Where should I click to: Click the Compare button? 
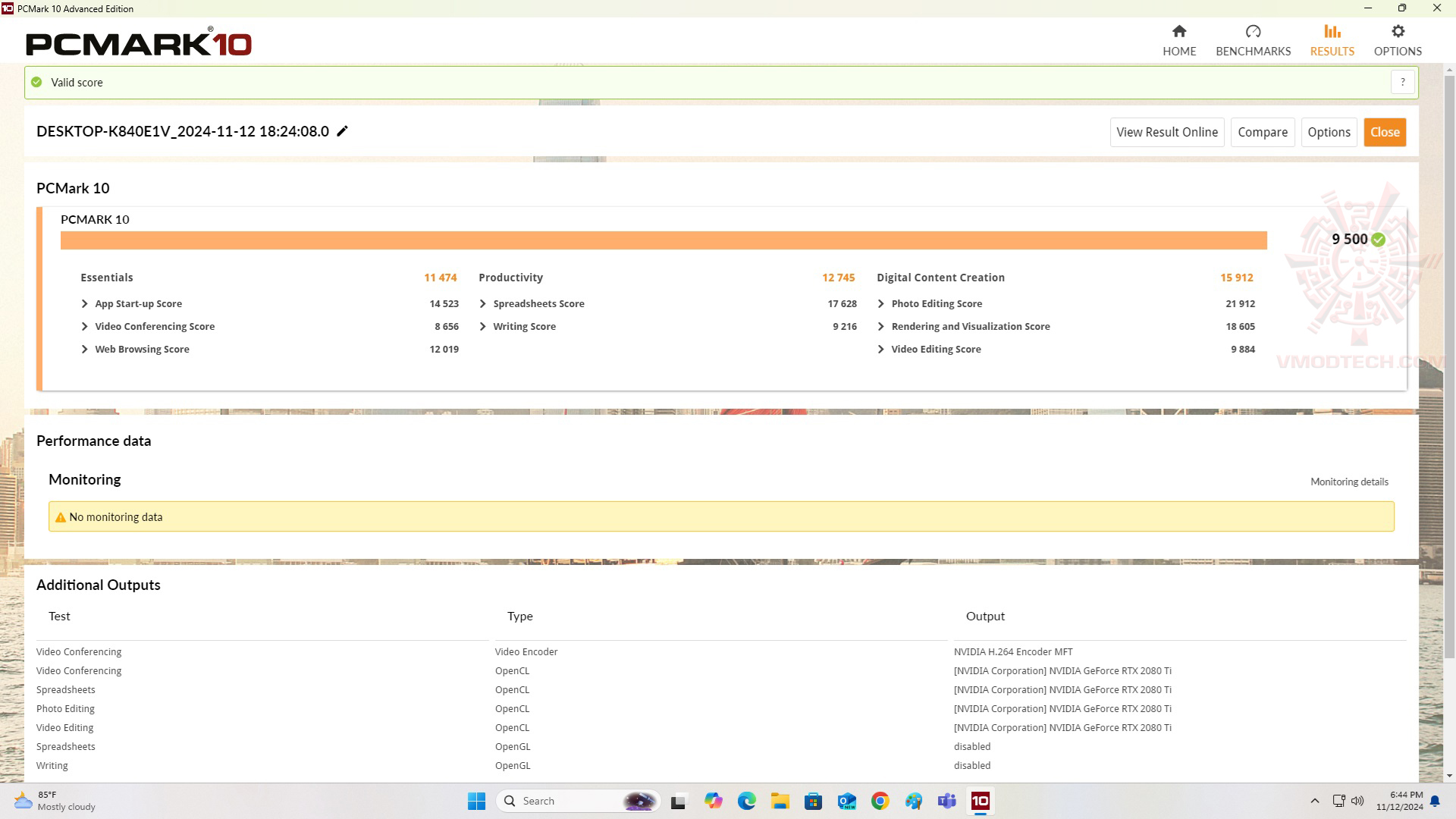coord(1262,132)
